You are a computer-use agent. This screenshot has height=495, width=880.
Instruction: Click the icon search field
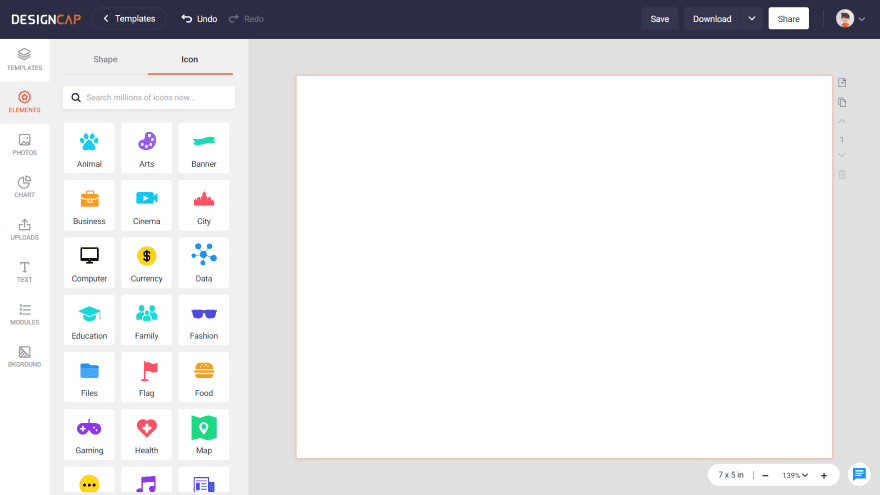[x=149, y=97]
